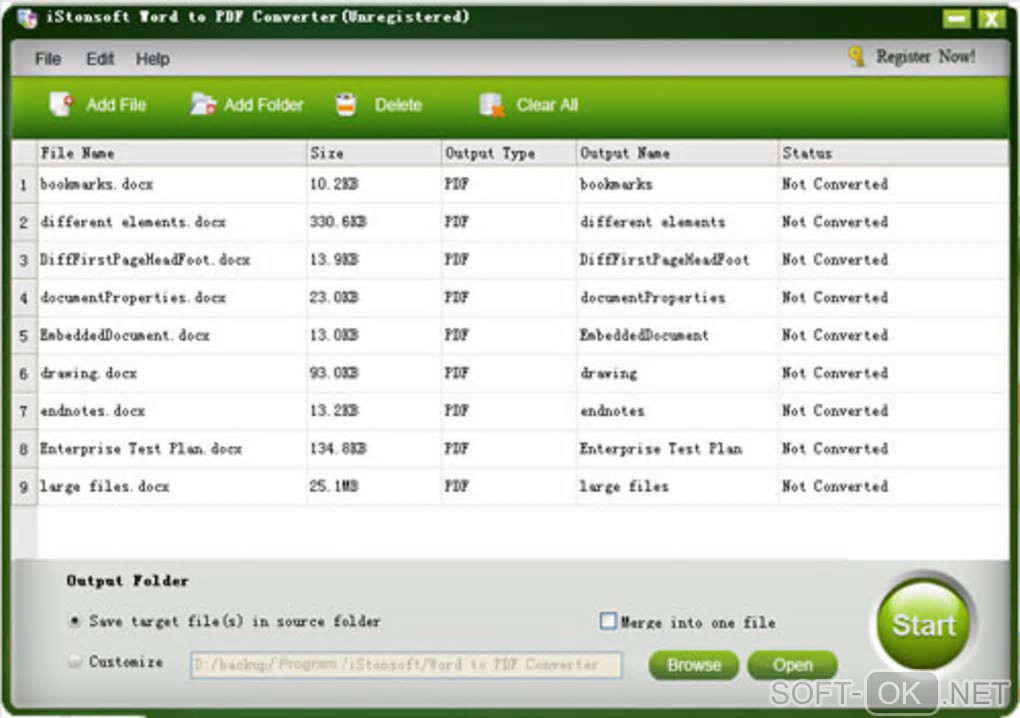
Task: Click the Delete label
Action: pos(398,105)
